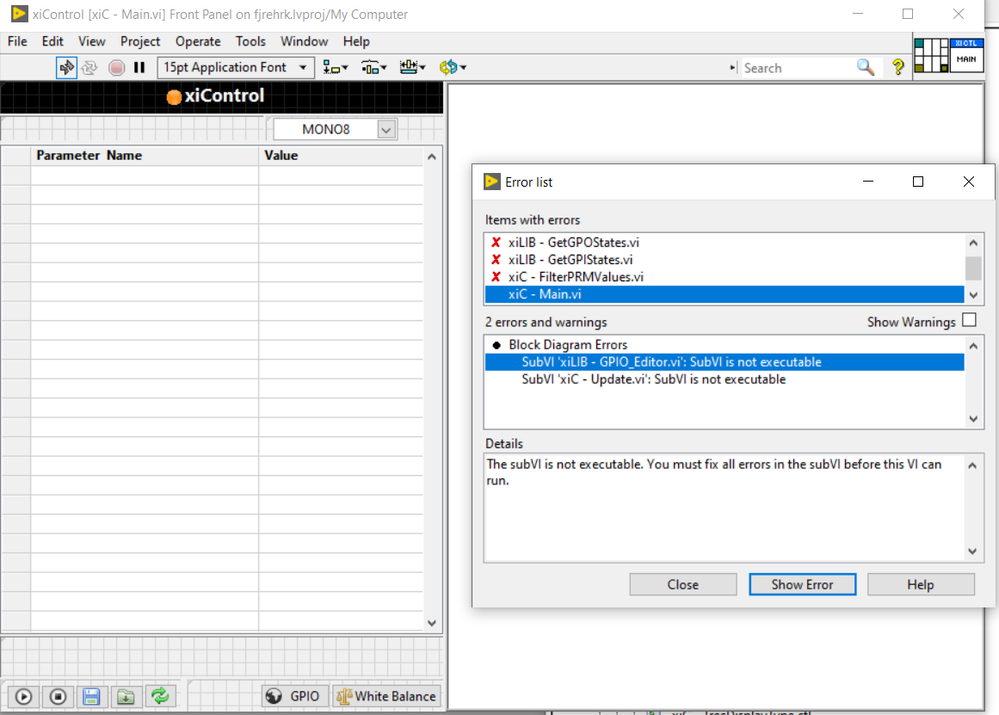
Task: Open the Reorder toolbar tool
Action: click(x=452, y=67)
